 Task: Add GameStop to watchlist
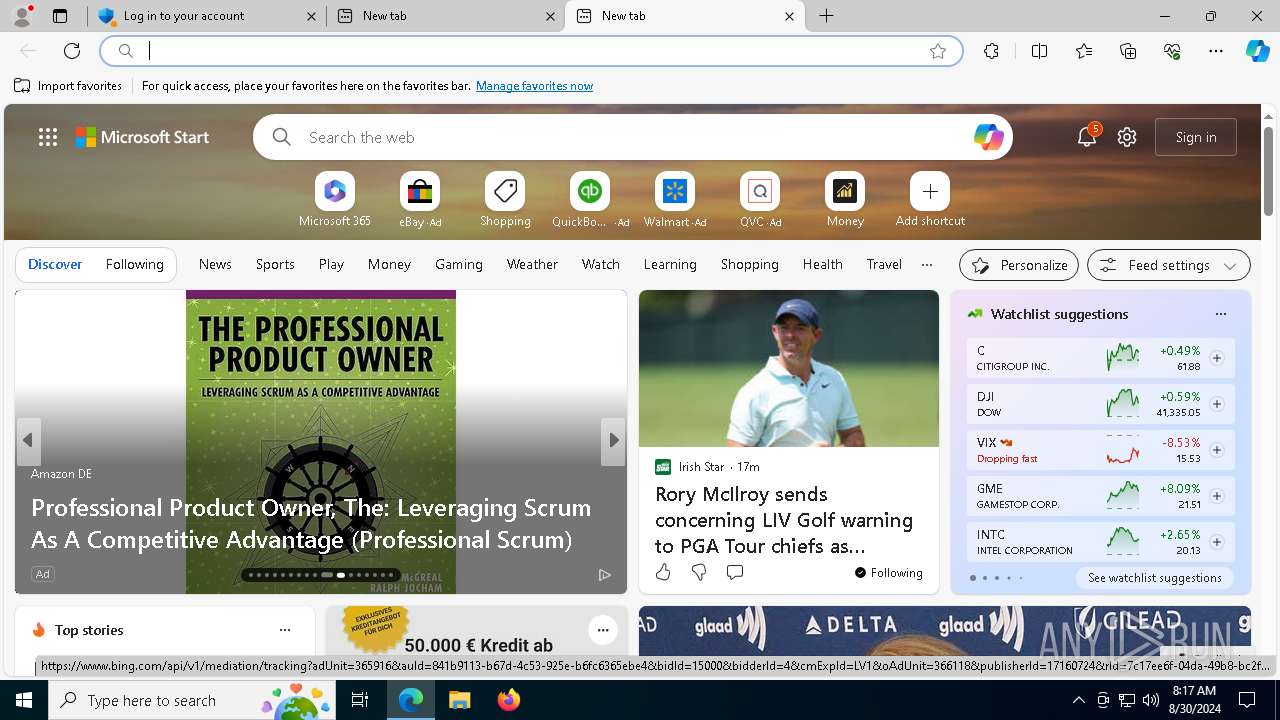[1217, 496]
